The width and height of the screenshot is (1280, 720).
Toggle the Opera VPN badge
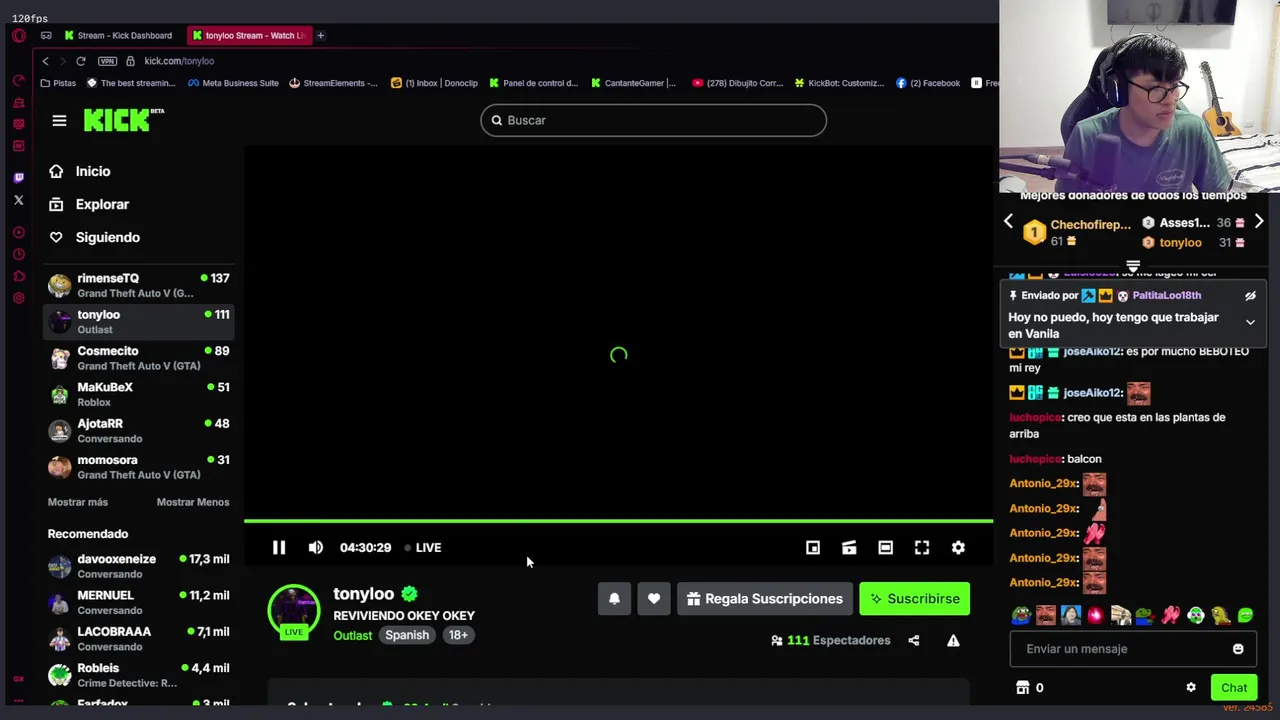[108, 61]
